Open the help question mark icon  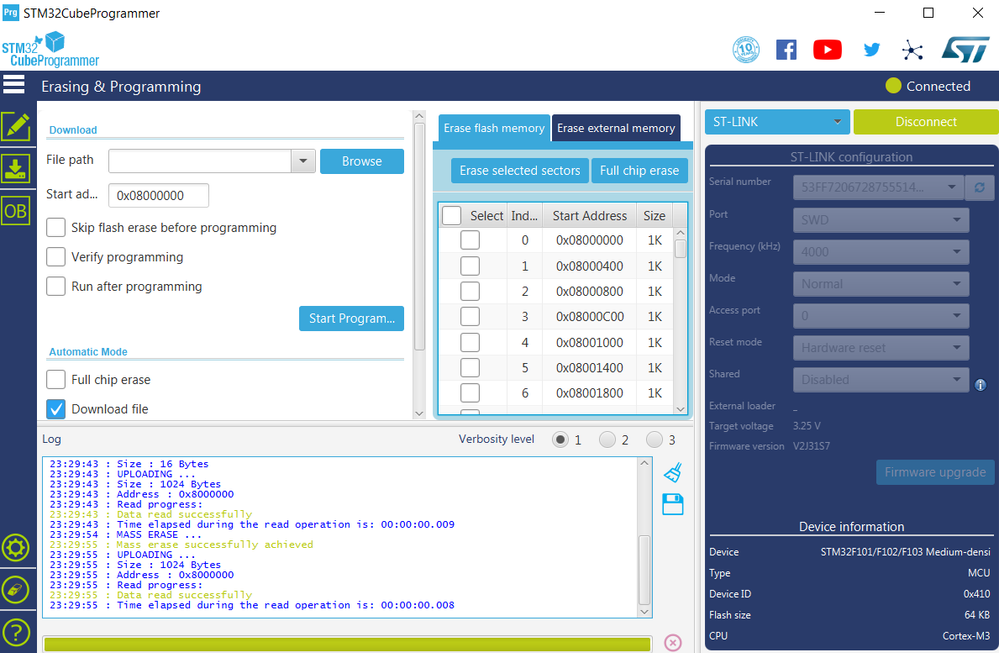(15, 632)
